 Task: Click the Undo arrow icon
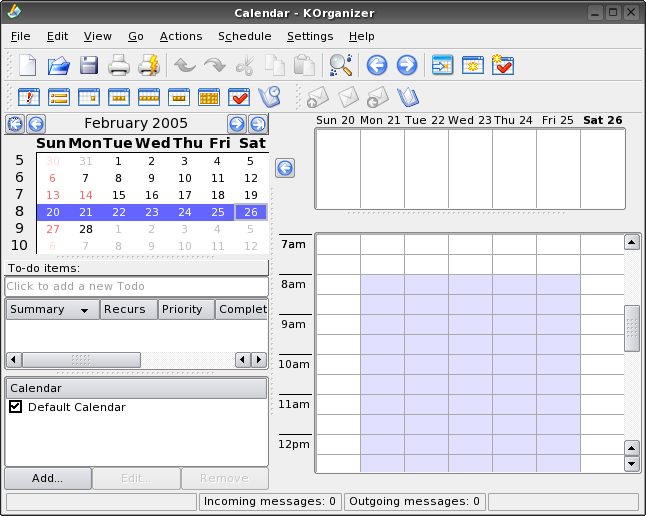pyautogui.click(x=185, y=65)
